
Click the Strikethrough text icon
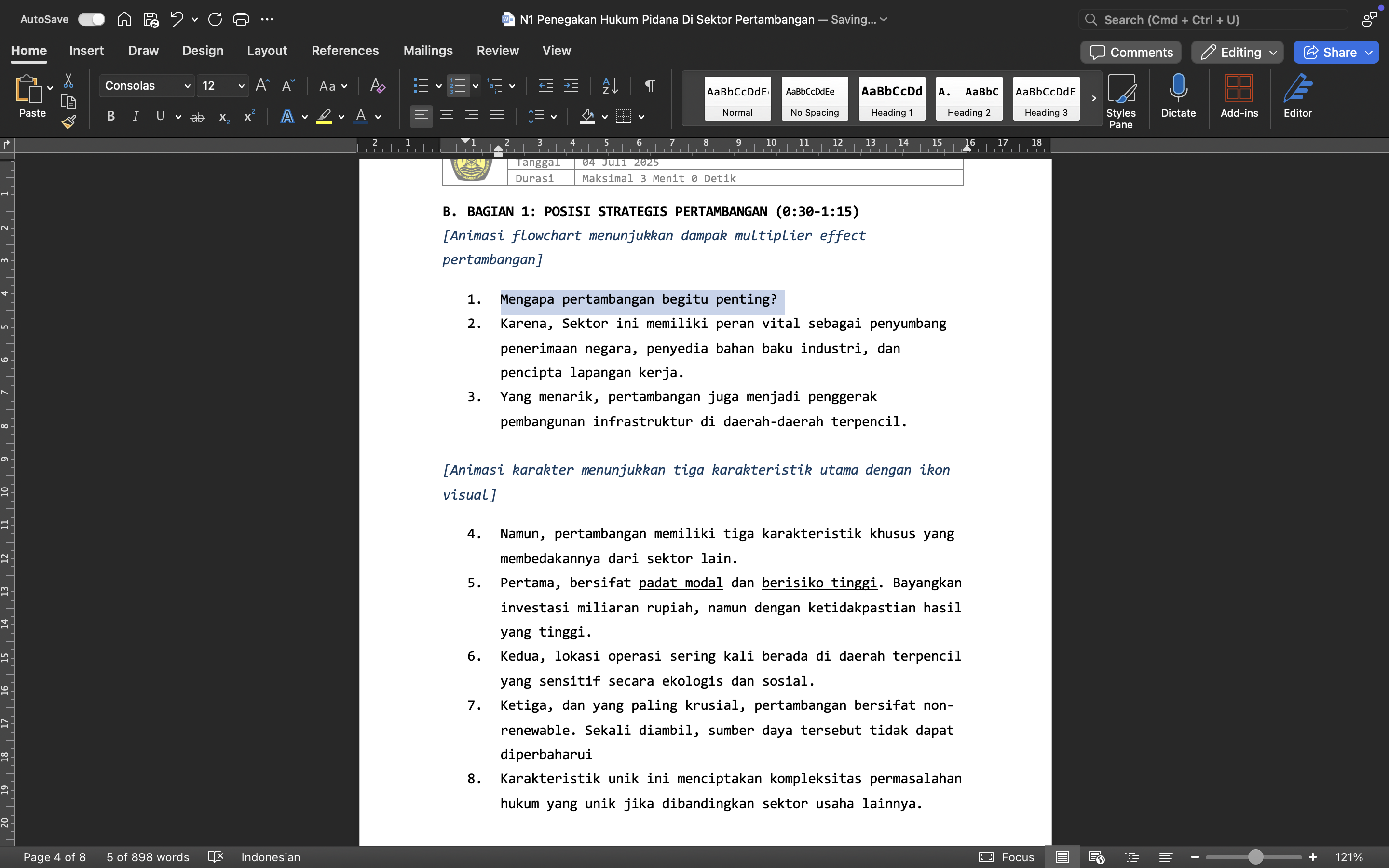click(x=197, y=117)
